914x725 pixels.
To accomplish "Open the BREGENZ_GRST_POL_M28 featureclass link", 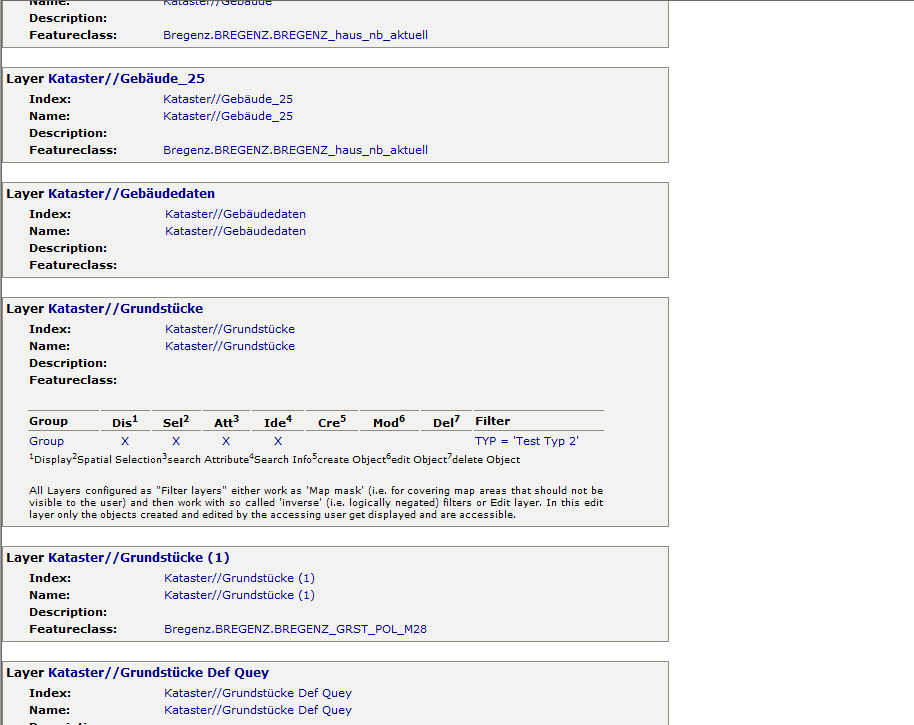I will tap(295, 629).
